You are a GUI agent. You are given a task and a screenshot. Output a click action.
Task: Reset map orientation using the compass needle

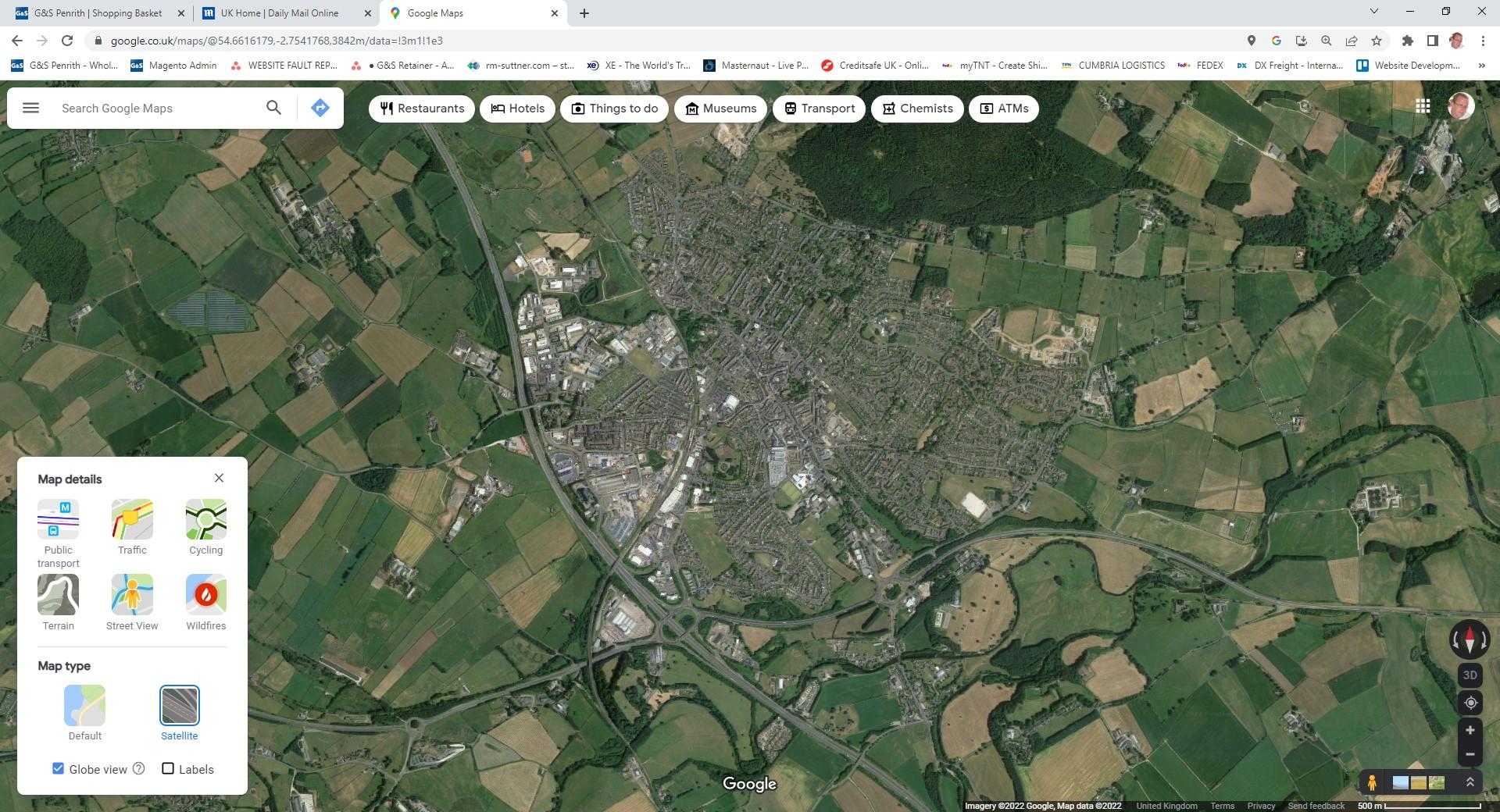1470,640
